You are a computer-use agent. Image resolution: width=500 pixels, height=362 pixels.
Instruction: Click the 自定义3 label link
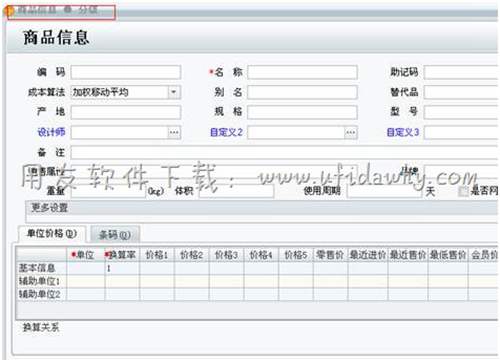click(x=403, y=132)
